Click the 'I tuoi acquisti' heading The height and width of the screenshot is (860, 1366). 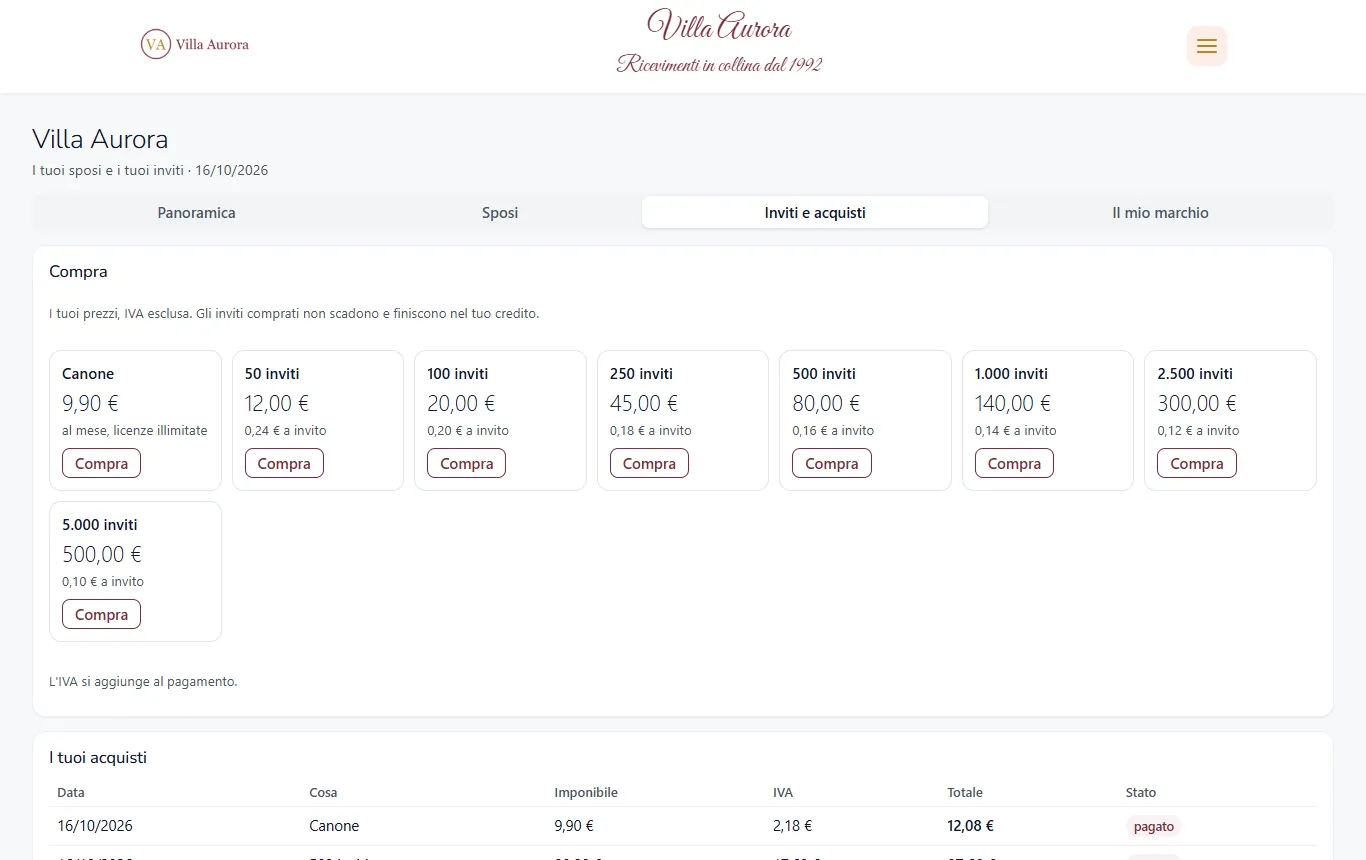tap(98, 758)
